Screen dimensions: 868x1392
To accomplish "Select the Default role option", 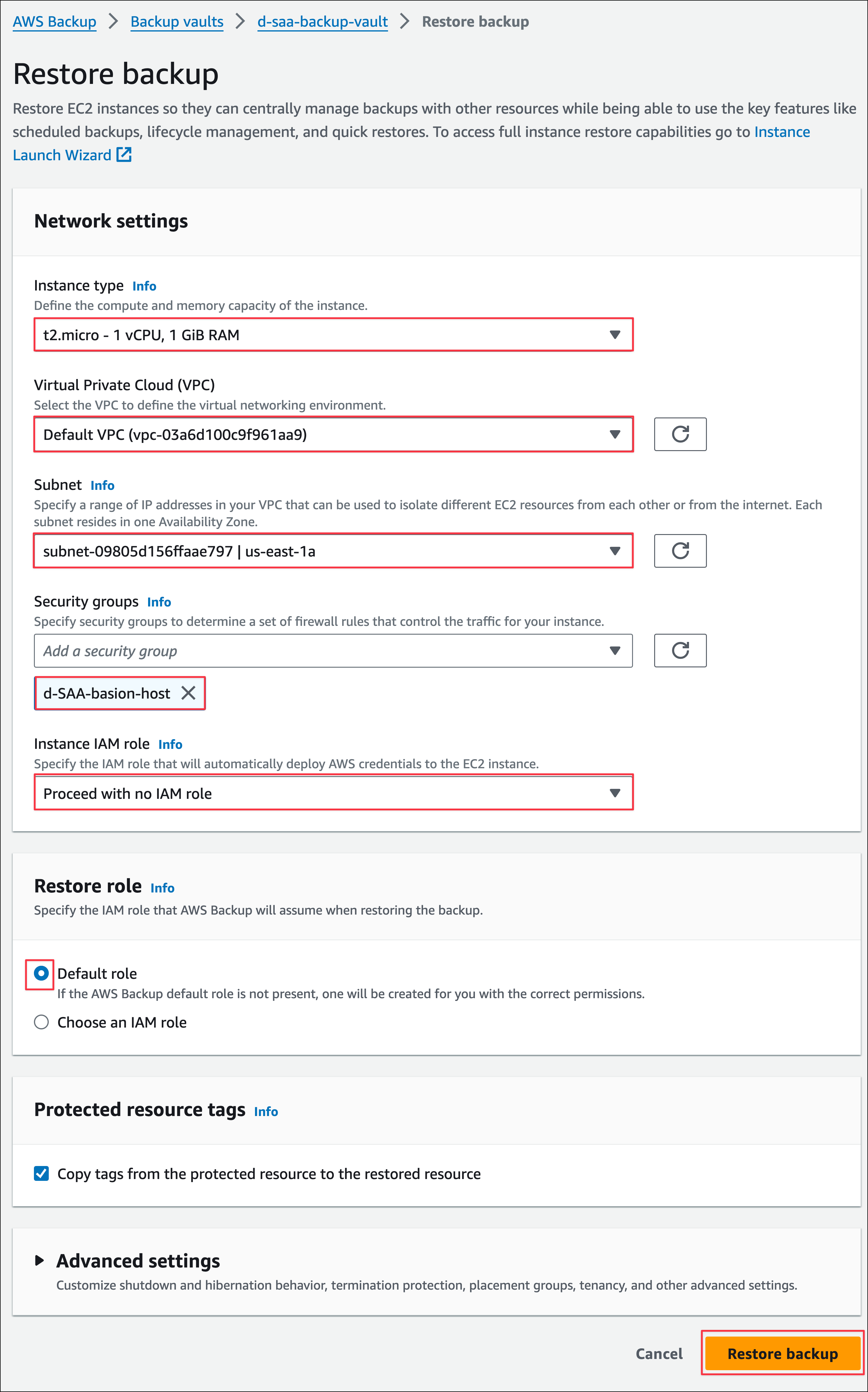I will pyautogui.click(x=41, y=973).
